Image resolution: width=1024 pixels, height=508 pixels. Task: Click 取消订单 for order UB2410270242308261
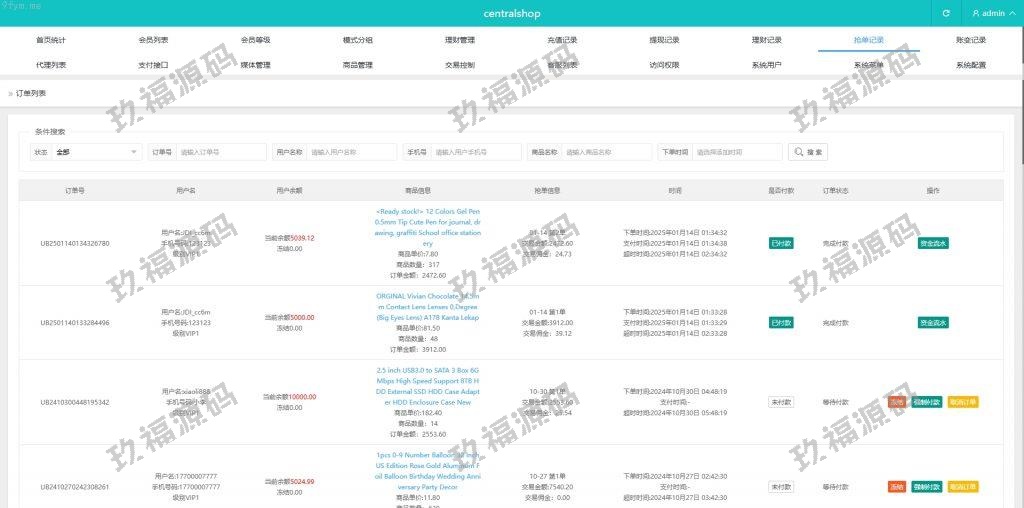[962, 487]
